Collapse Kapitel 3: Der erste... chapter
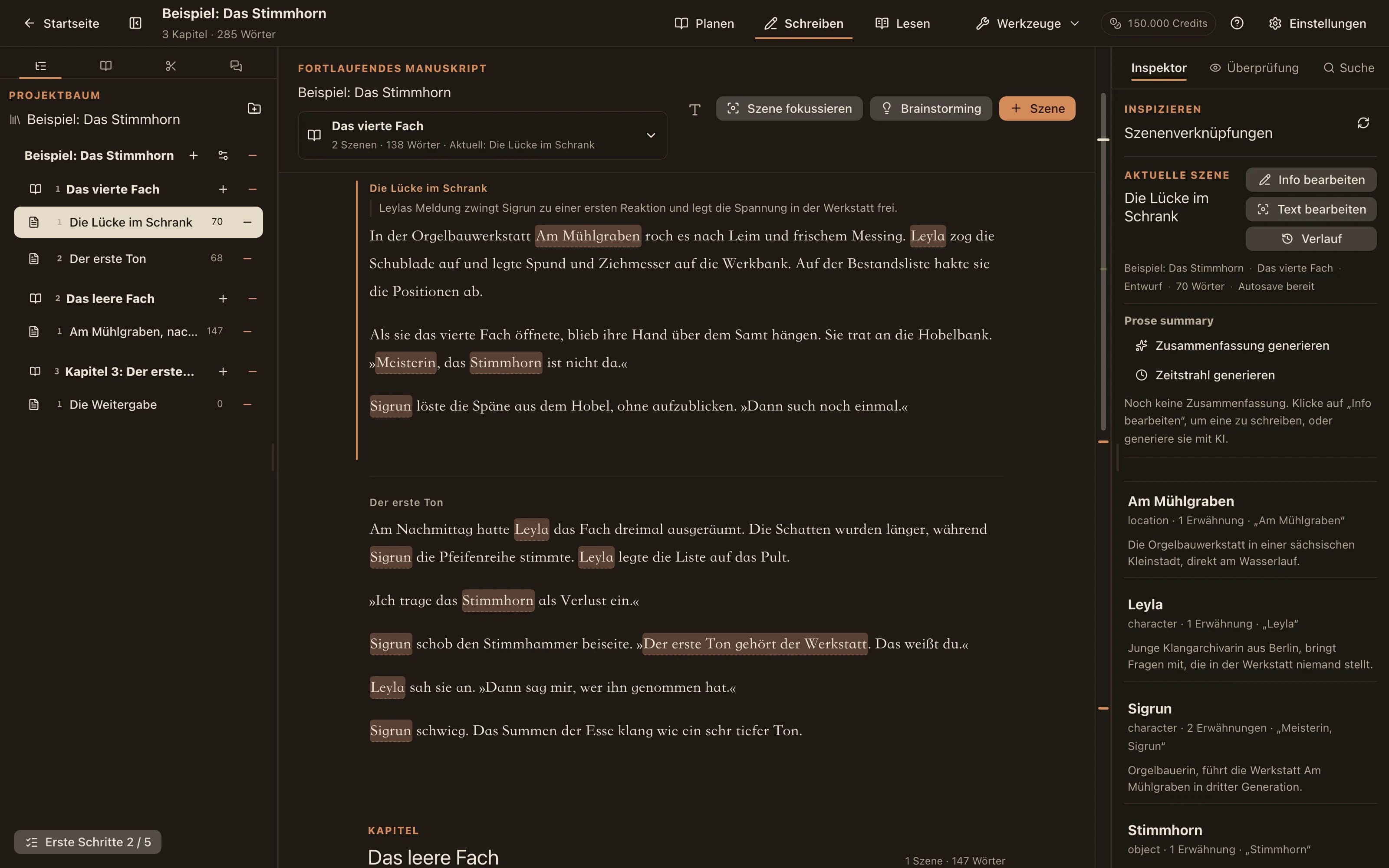 coord(253,372)
